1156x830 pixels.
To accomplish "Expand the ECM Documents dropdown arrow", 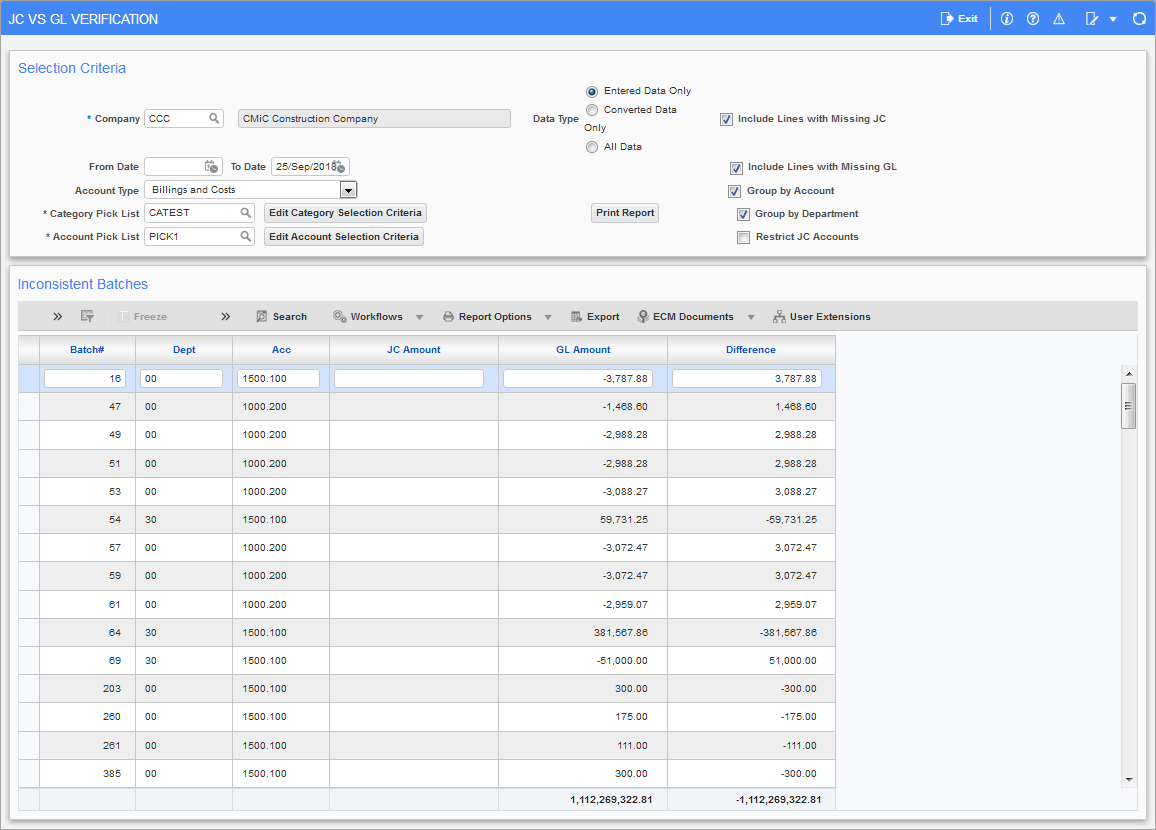I will pos(751,317).
